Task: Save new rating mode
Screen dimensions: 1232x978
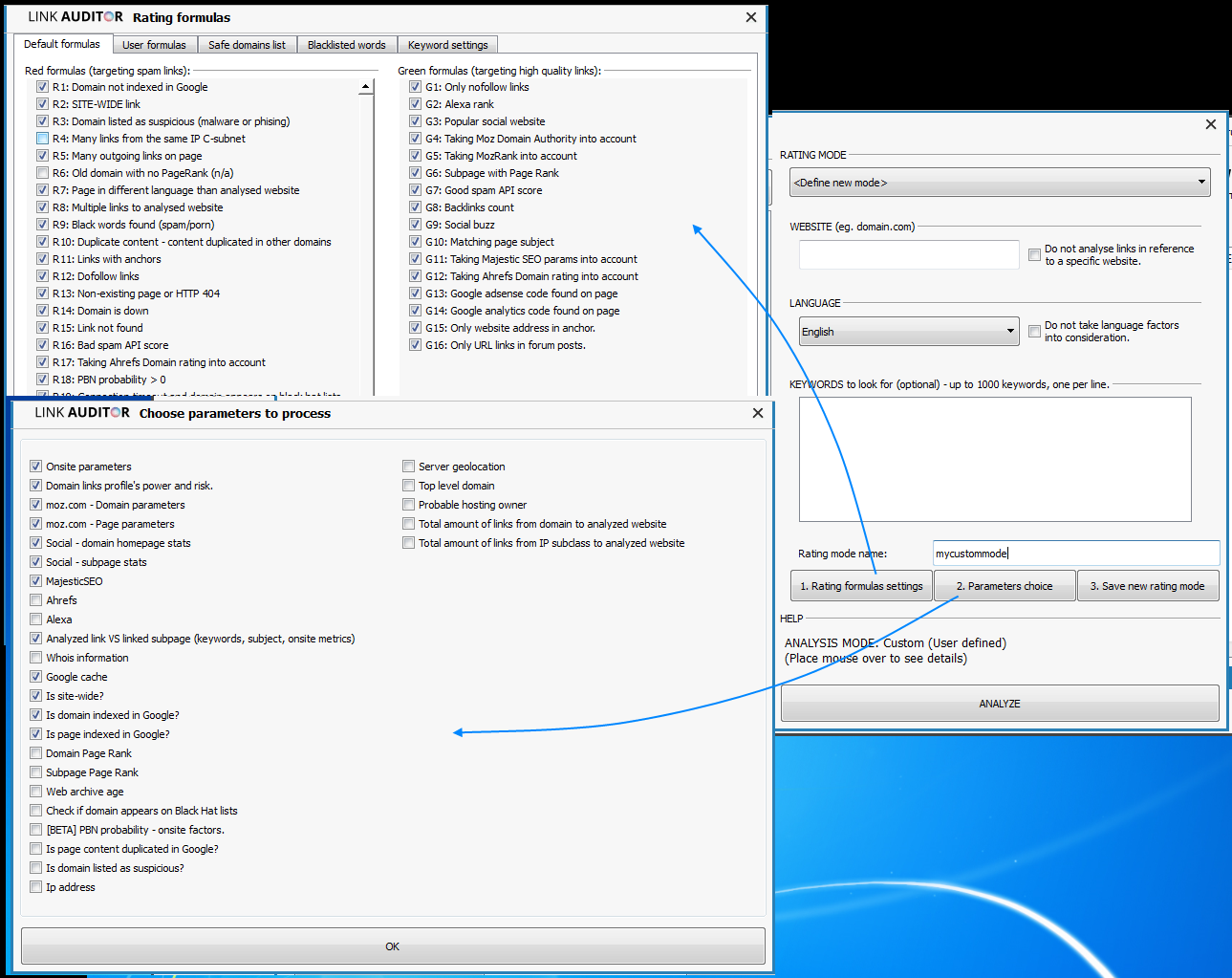Action: coord(1148,586)
